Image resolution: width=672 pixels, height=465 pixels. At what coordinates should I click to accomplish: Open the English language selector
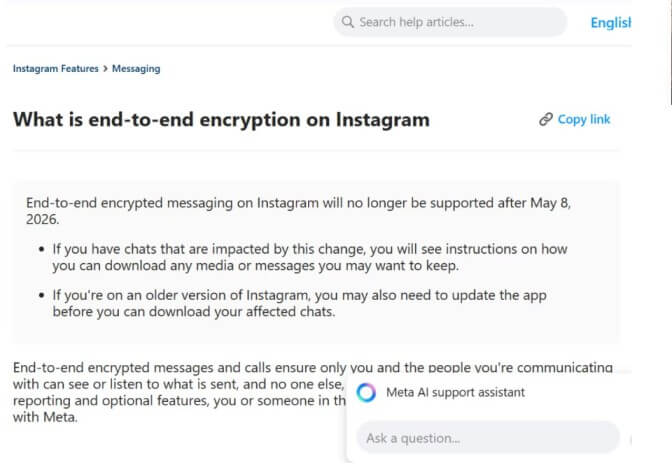pos(610,22)
